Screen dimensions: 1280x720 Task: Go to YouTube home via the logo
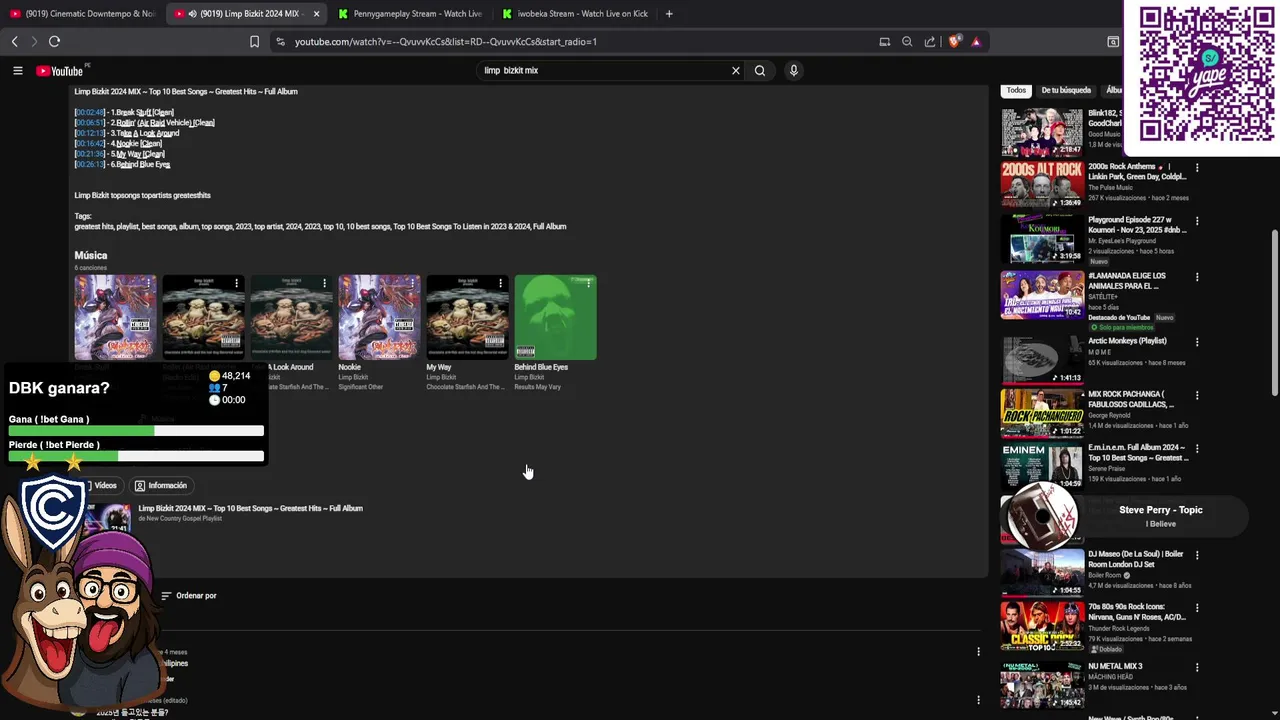[62, 71]
